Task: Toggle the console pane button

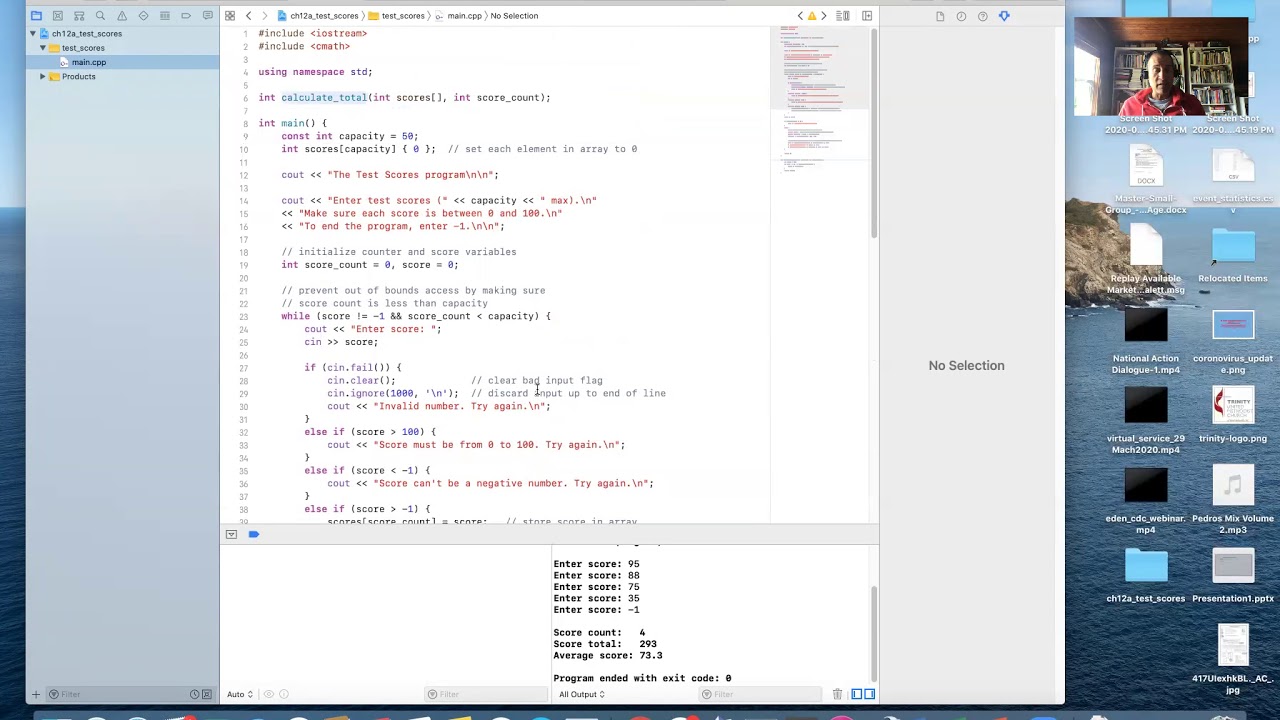Action: coord(870,694)
